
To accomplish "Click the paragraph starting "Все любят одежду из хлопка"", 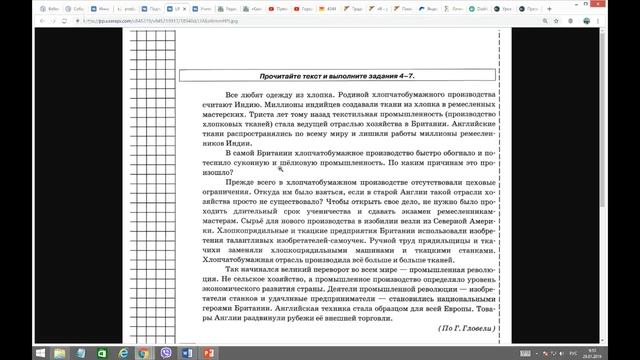I will [x=349, y=119].
